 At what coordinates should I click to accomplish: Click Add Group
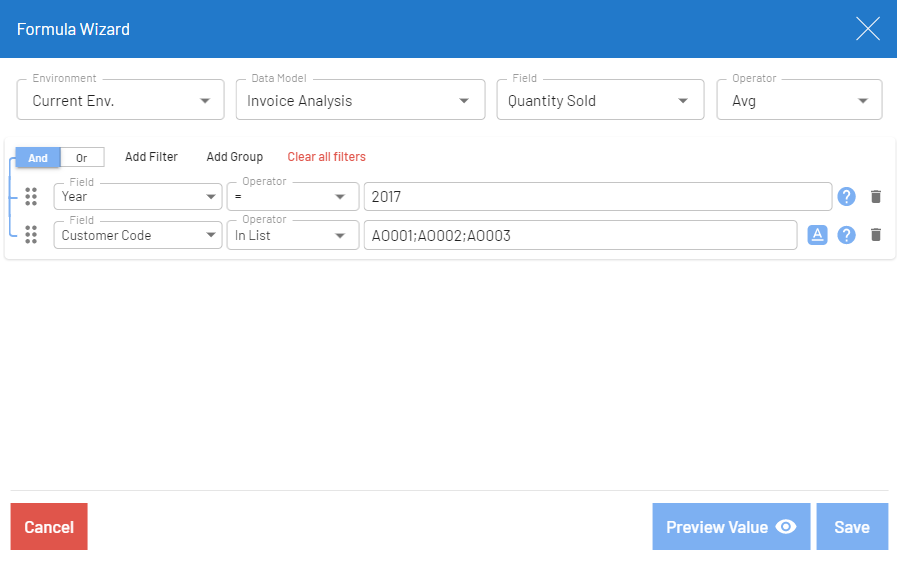point(235,157)
